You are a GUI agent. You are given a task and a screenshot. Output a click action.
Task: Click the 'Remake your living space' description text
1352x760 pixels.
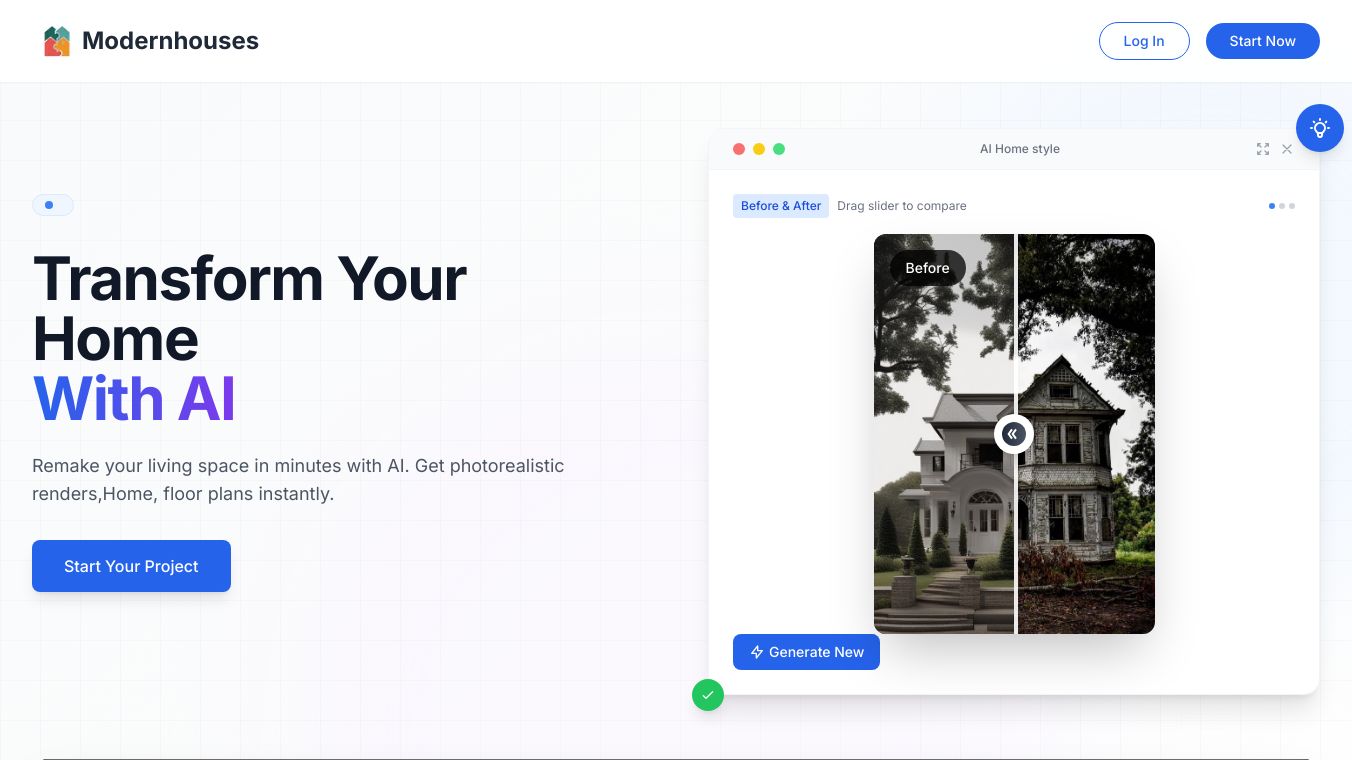pyautogui.click(x=298, y=480)
